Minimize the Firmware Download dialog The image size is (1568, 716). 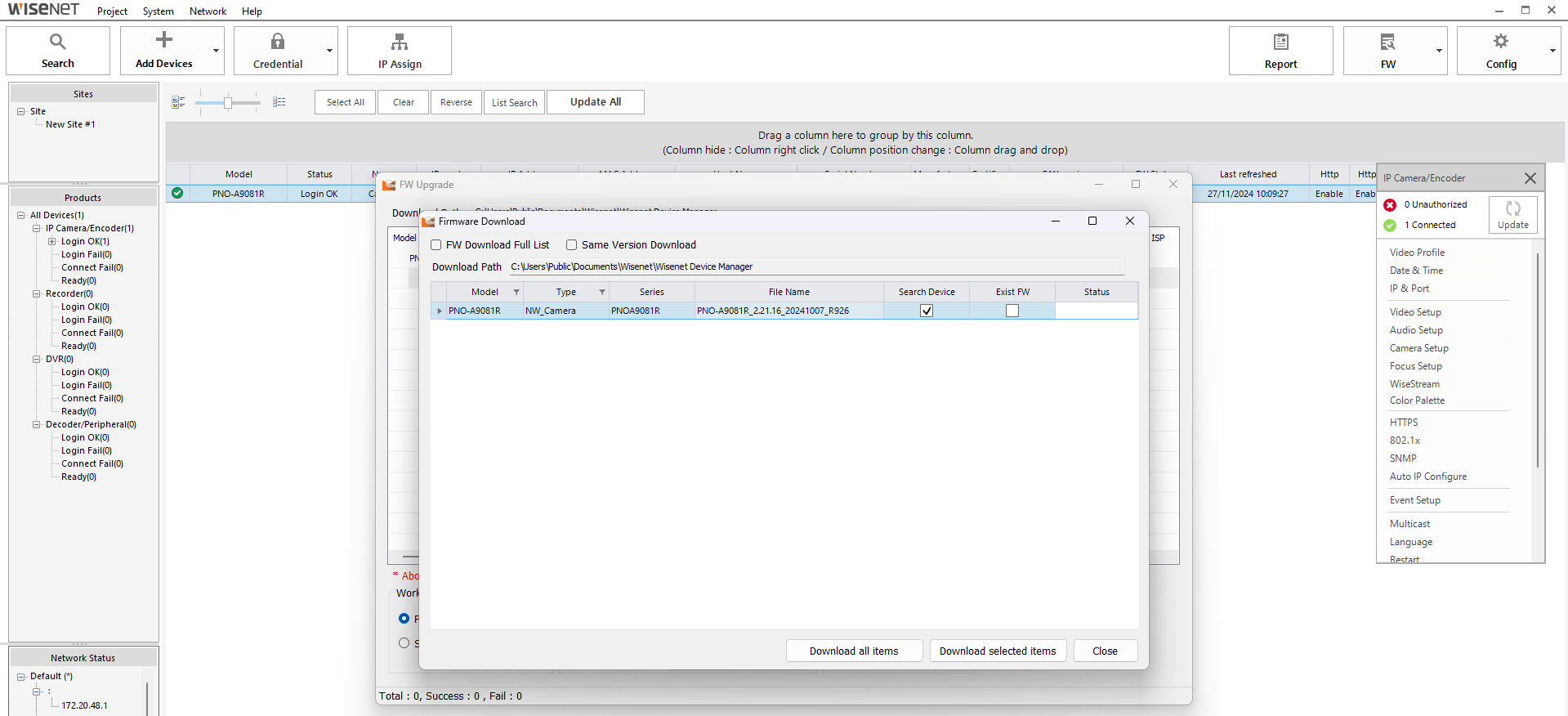(x=1056, y=221)
